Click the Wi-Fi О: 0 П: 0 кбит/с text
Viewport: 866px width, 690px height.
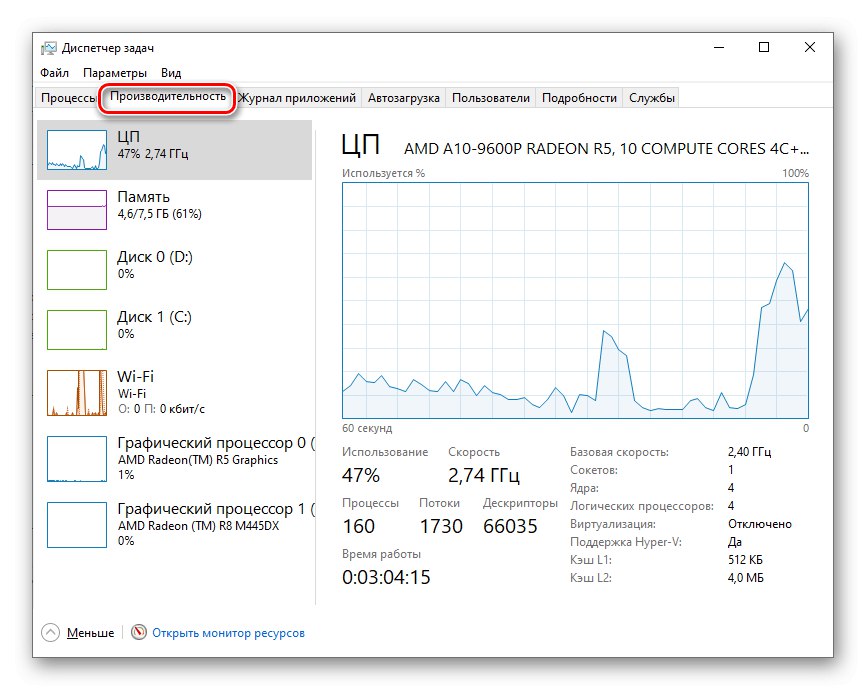(161, 393)
